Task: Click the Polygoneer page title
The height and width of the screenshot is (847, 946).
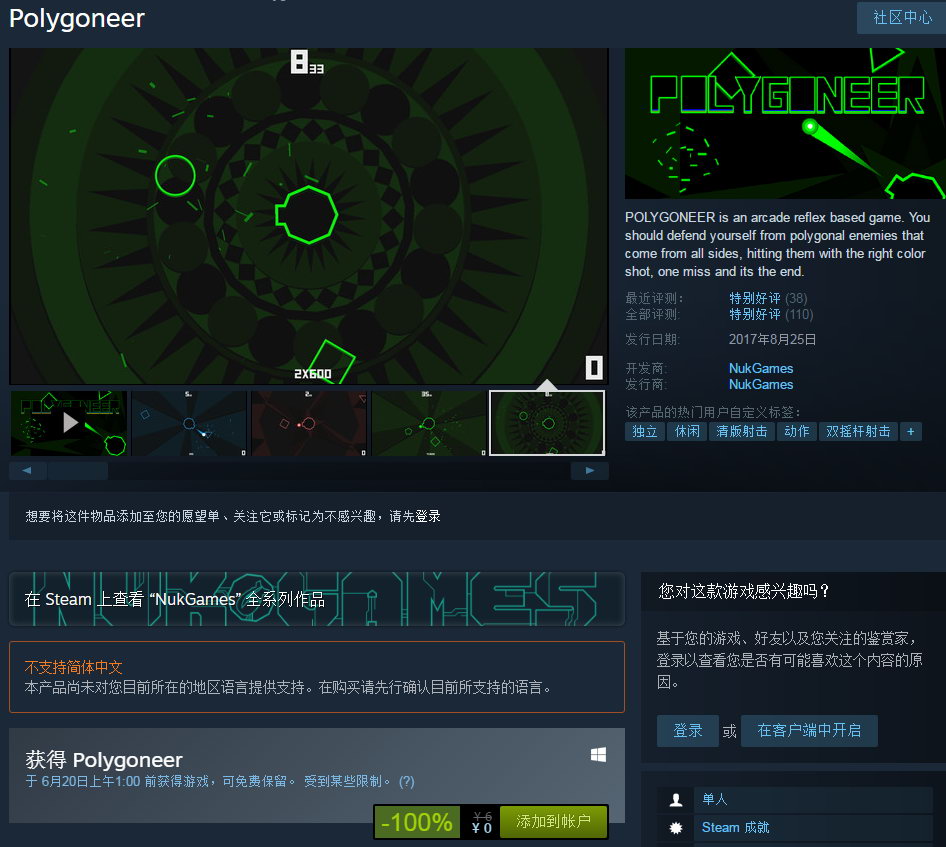Action: pyautogui.click(x=77, y=19)
